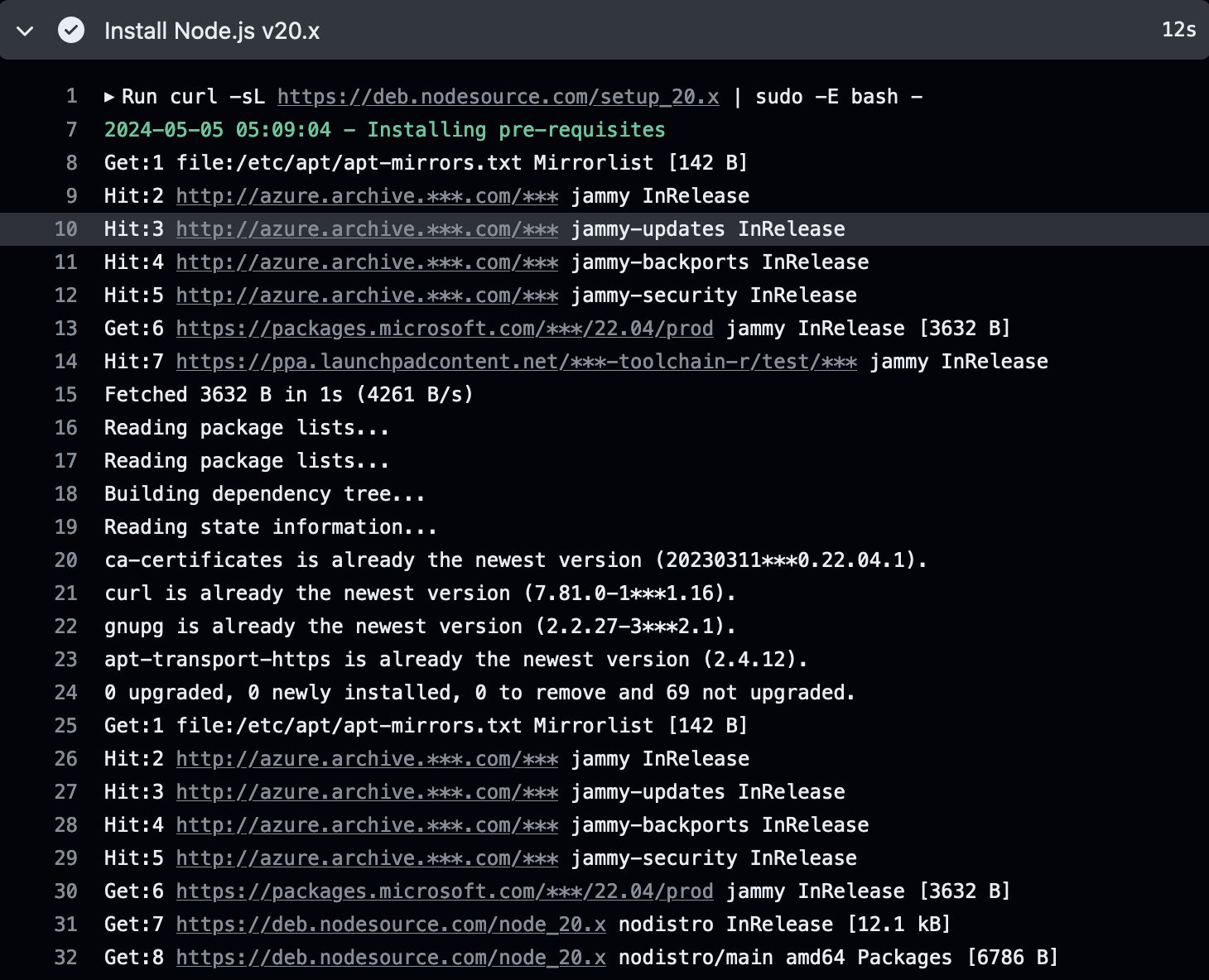Open the jammy-updates archive link on line 10

(367, 229)
